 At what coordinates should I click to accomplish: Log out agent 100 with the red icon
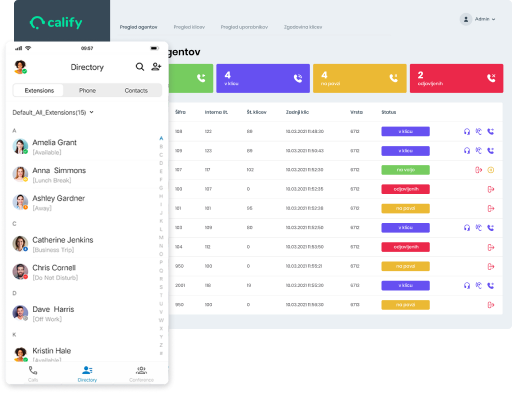point(491,189)
